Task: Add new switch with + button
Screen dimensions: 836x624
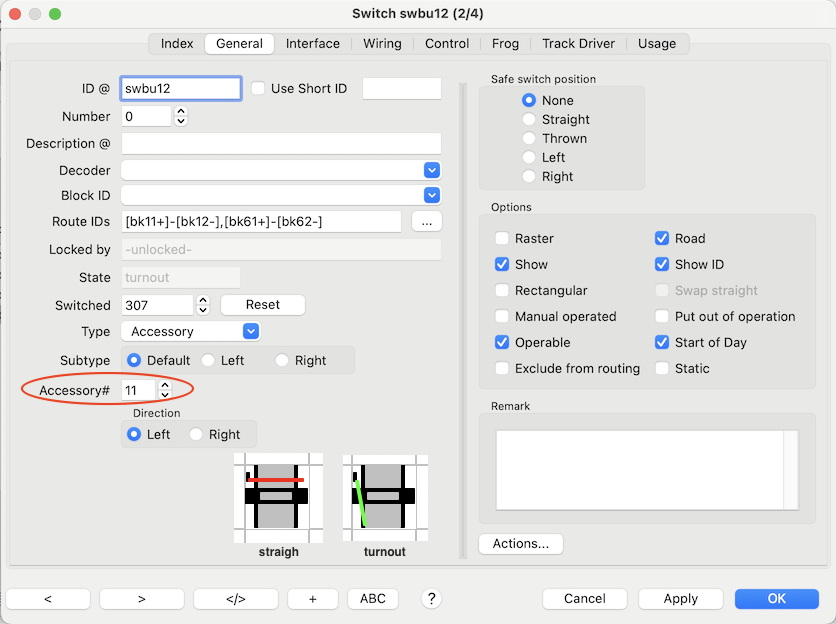Action: pyautogui.click(x=312, y=599)
